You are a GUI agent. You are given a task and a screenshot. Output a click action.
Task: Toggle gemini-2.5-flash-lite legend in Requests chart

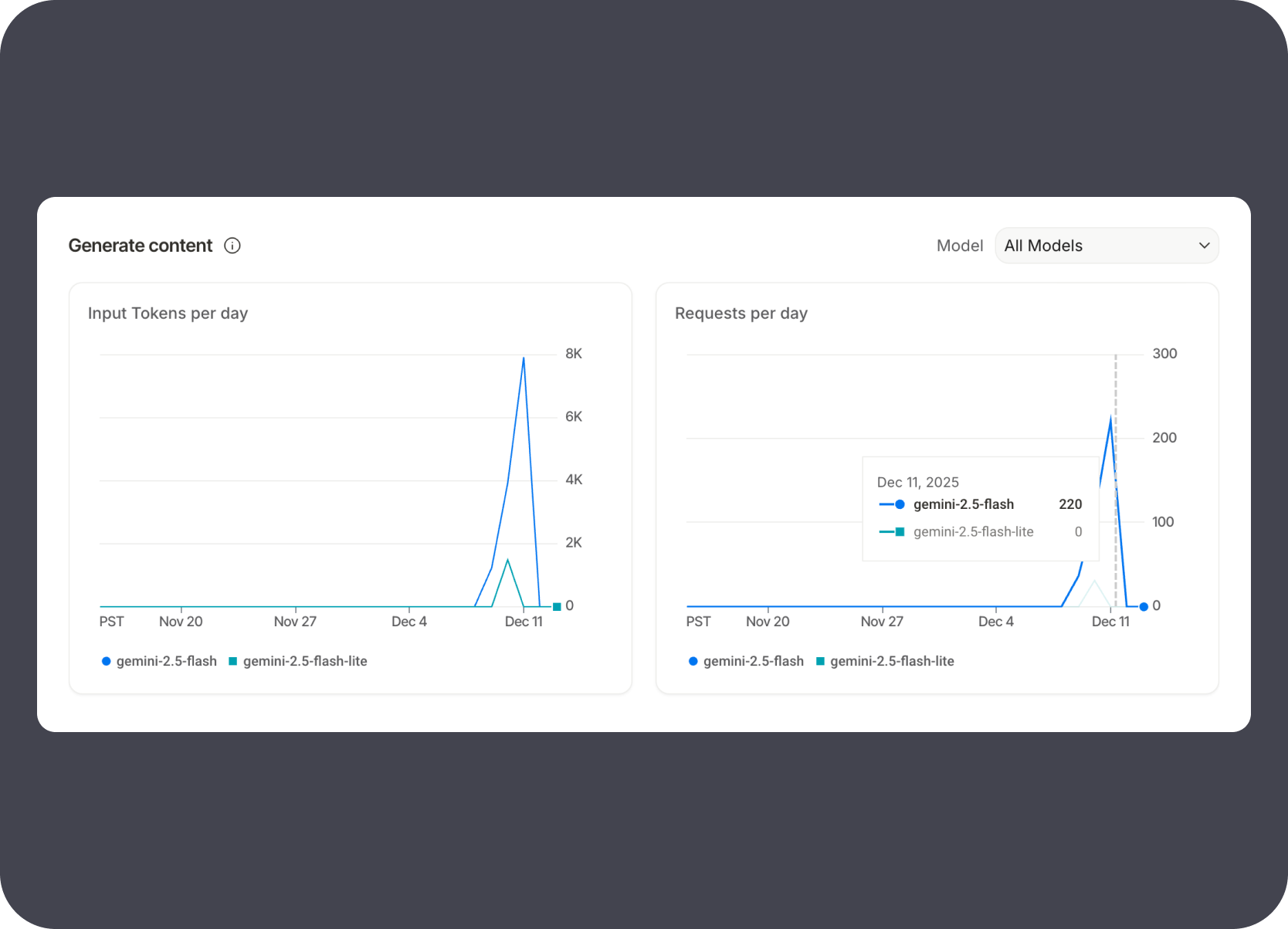pos(885,661)
